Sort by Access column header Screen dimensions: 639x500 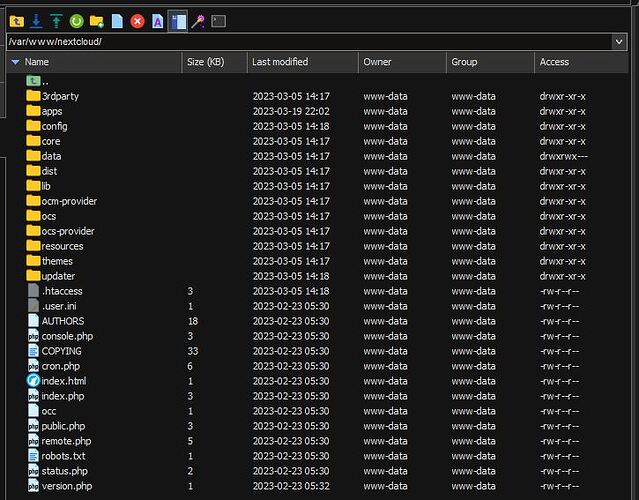(x=581, y=62)
